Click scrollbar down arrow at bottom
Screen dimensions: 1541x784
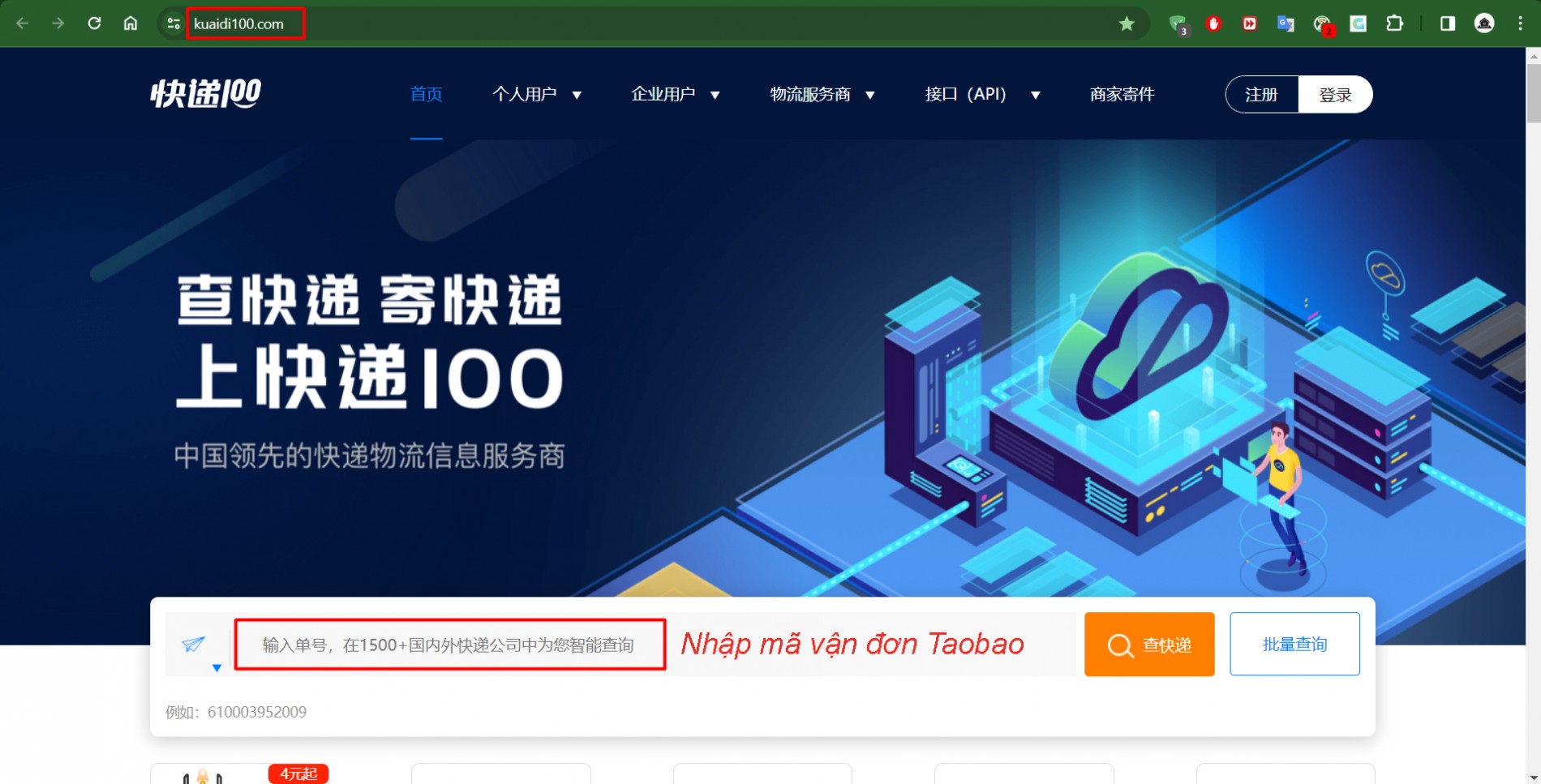click(1533, 777)
